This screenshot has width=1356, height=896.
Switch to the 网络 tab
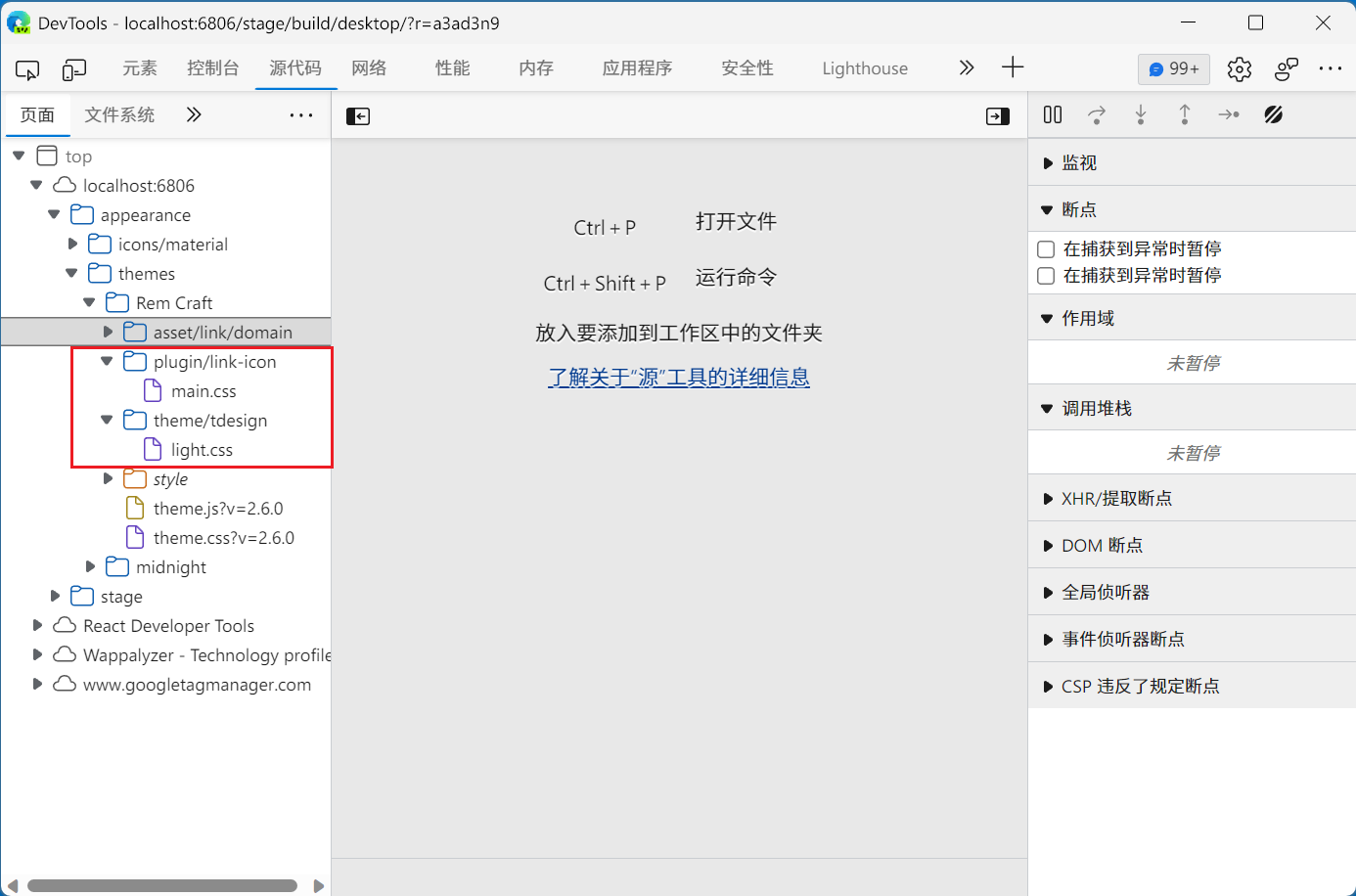369,68
